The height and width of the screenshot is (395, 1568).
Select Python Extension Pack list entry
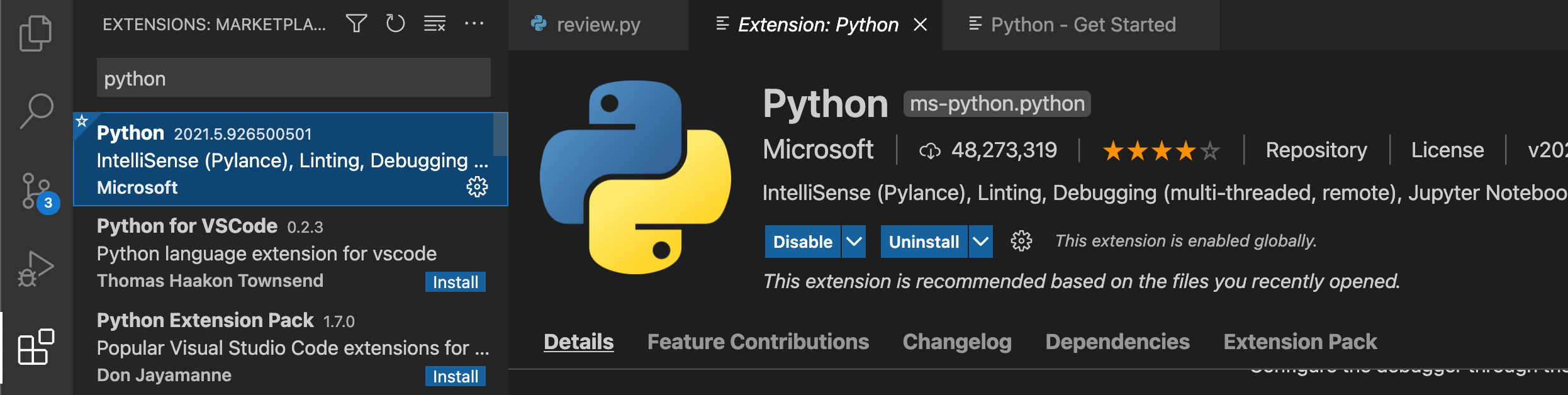pyautogui.click(x=290, y=347)
